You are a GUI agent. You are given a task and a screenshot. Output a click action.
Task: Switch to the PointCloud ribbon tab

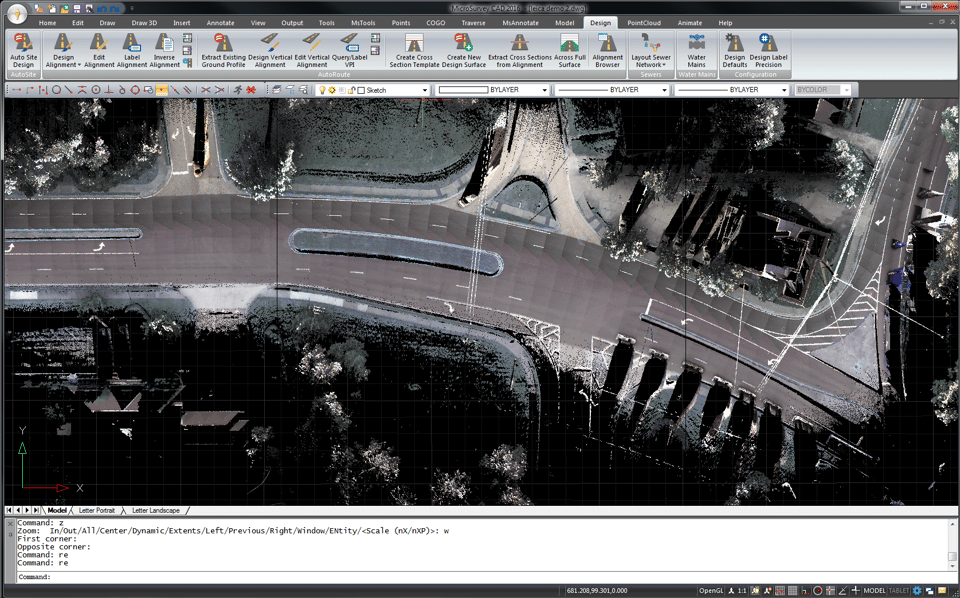click(643, 22)
